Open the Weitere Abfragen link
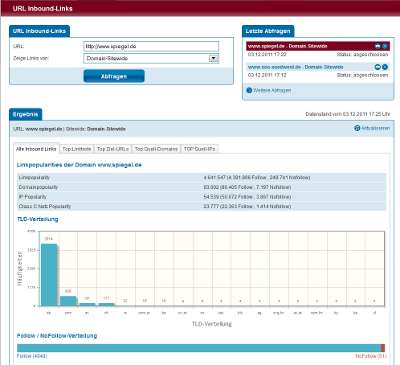Image resolution: width=400 pixels, height=365 pixels. pyautogui.click(x=272, y=90)
